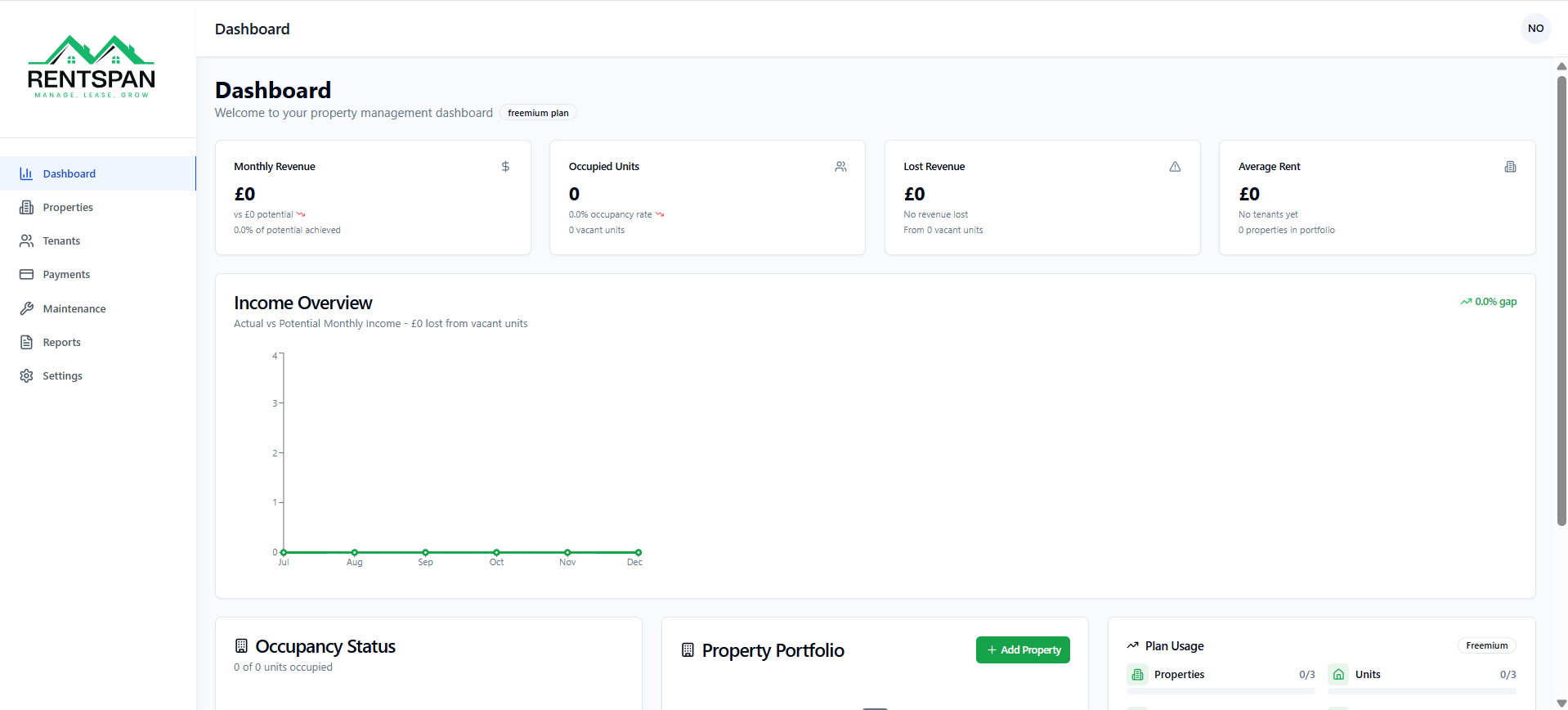
Task: Click the warning triangle on Lost Revenue
Action: coord(1175,167)
